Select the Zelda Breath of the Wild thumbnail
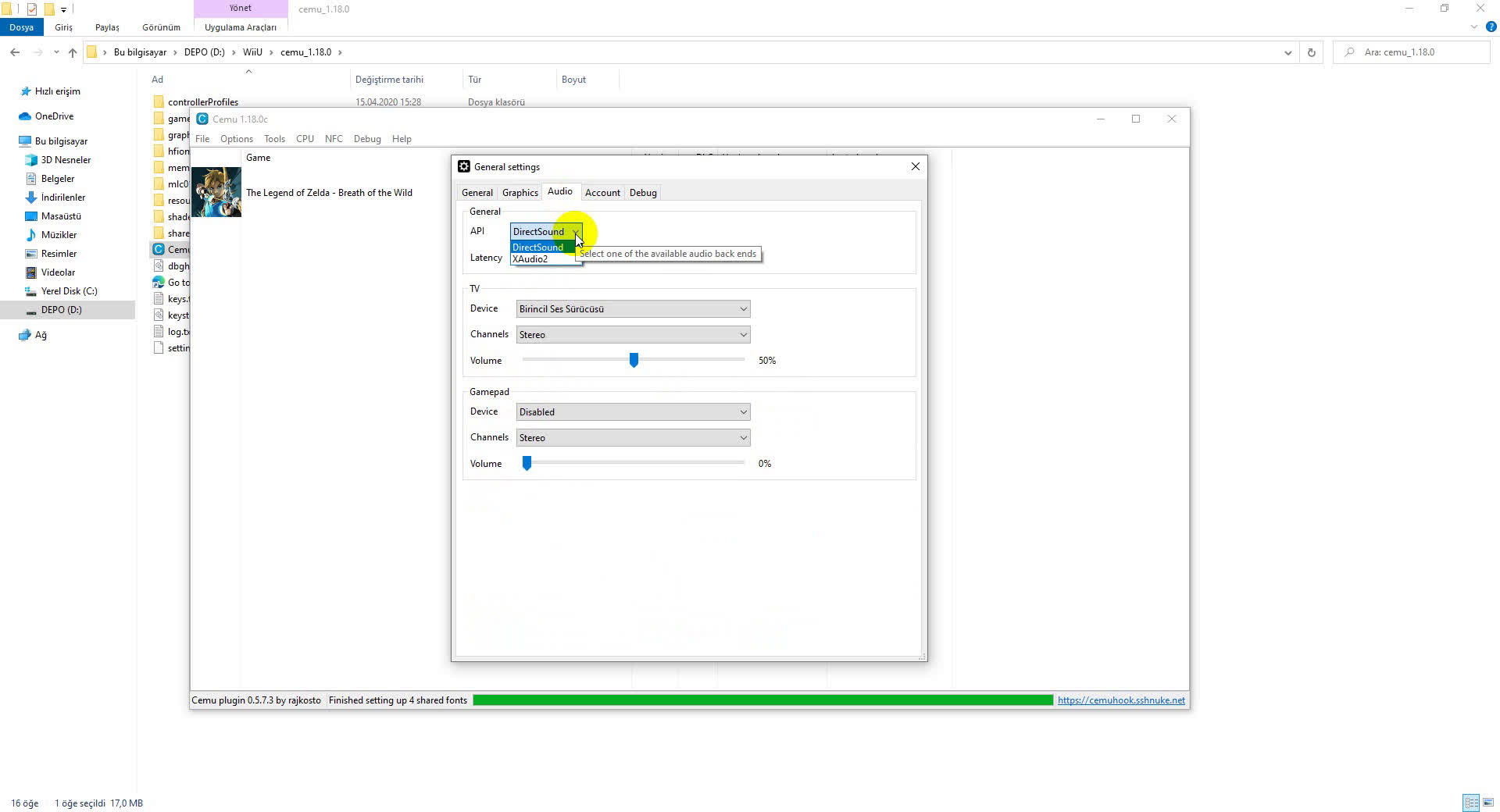1500x812 pixels. tap(216, 192)
